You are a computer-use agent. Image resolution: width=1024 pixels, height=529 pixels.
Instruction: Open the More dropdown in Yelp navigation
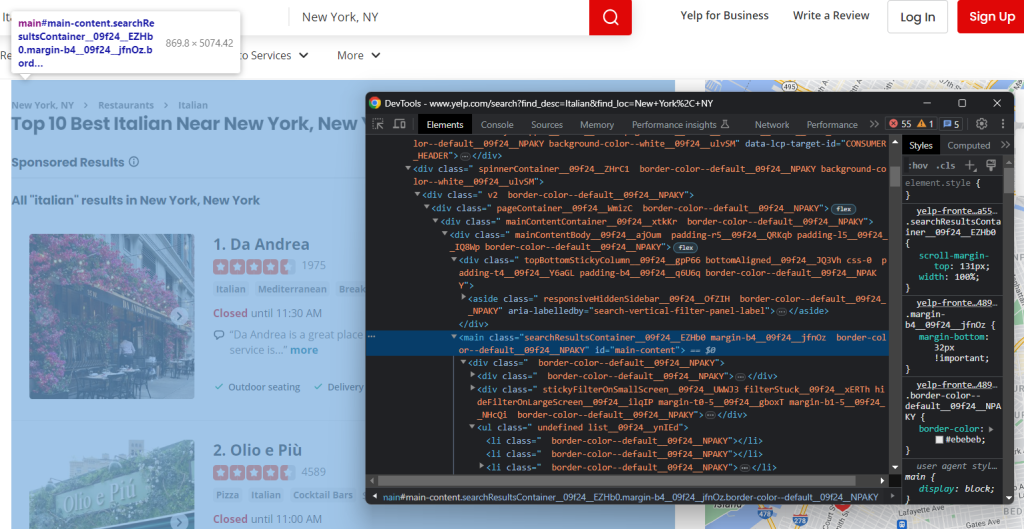click(x=357, y=56)
